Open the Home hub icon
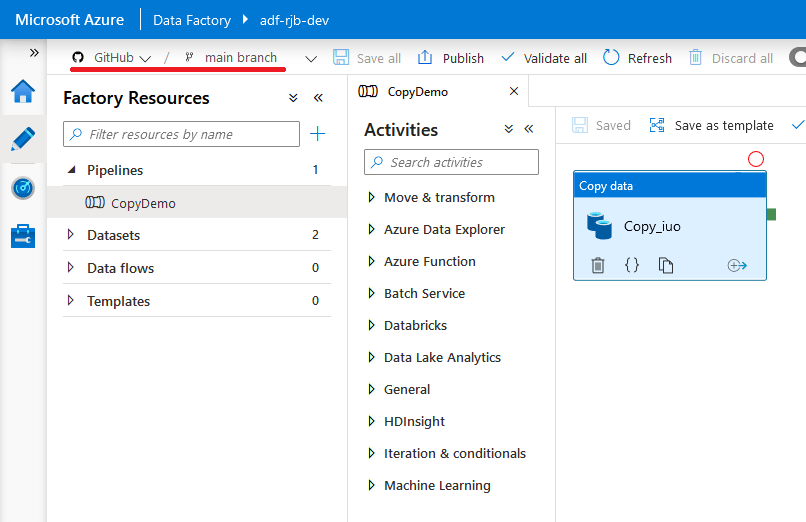 coord(22,92)
